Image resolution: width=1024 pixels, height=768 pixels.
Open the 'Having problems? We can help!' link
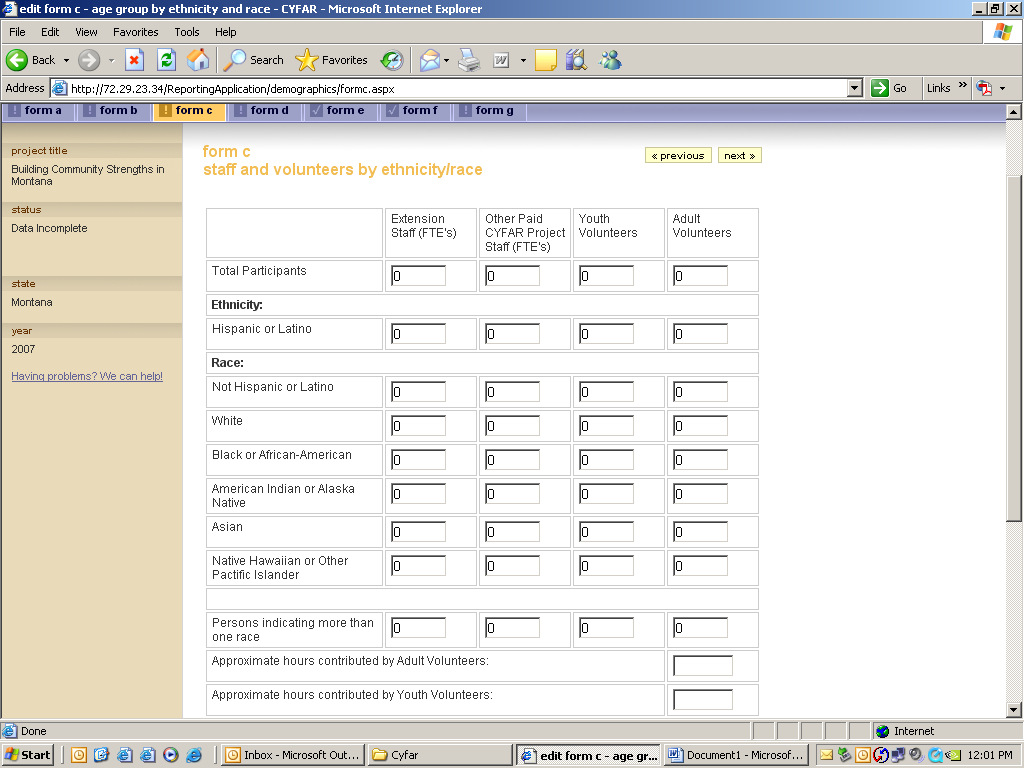pos(87,377)
